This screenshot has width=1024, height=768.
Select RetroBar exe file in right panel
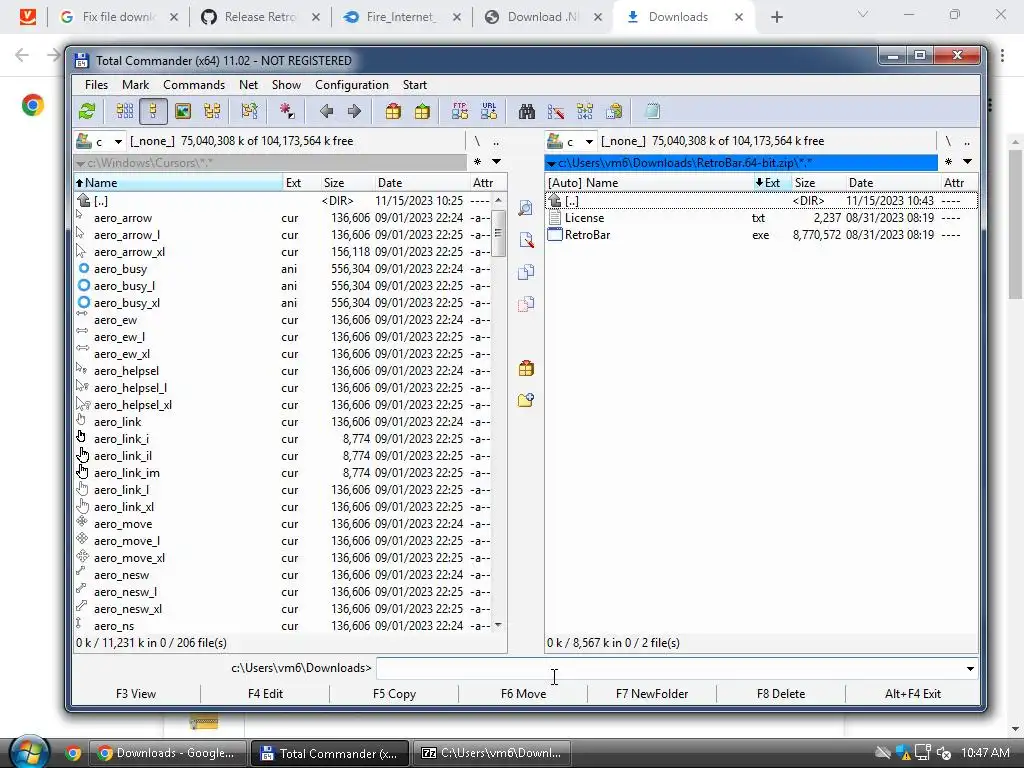coord(761,235)
